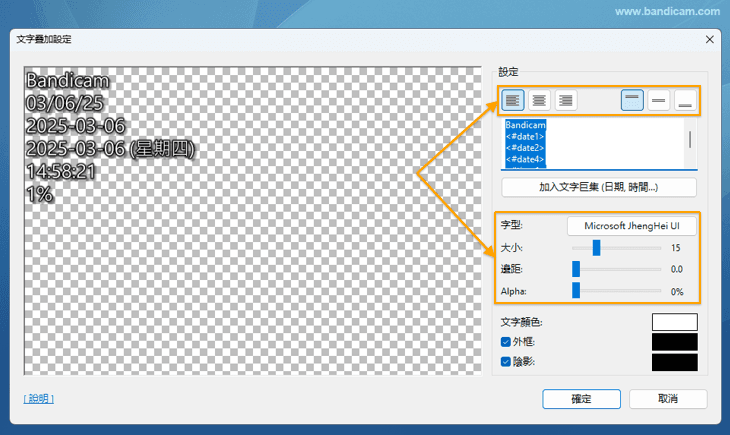Open the Microsoft JhengHei UI font picker
This screenshot has width=730, height=435.
(x=632, y=226)
